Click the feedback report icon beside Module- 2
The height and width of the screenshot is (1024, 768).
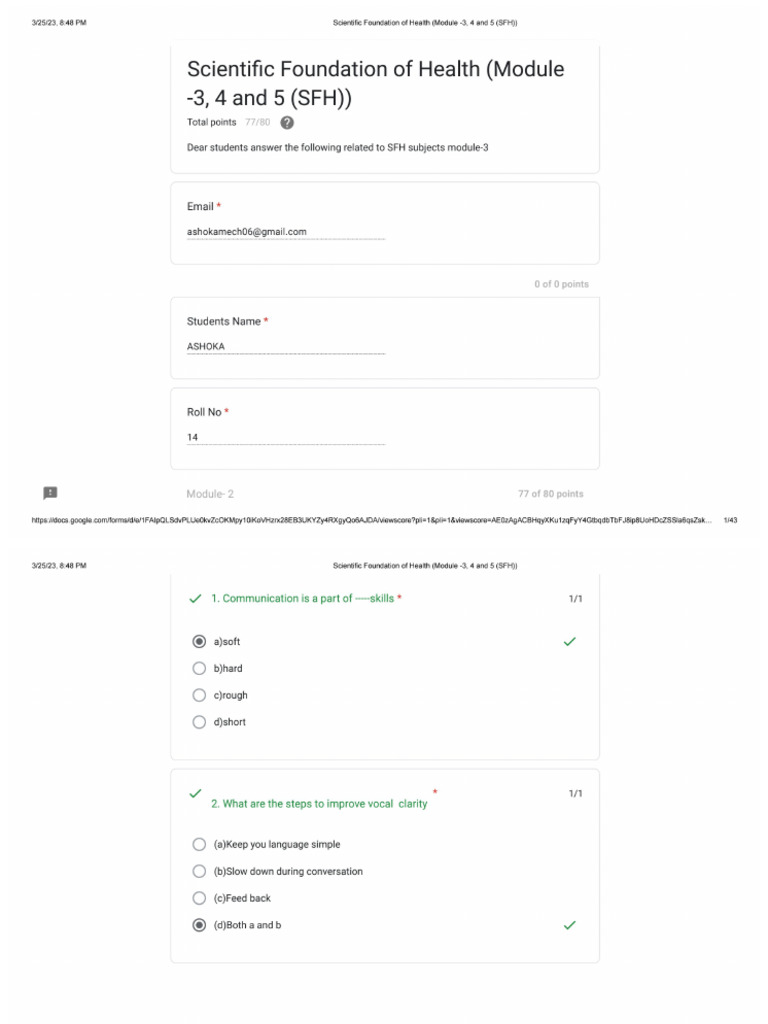(x=50, y=493)
